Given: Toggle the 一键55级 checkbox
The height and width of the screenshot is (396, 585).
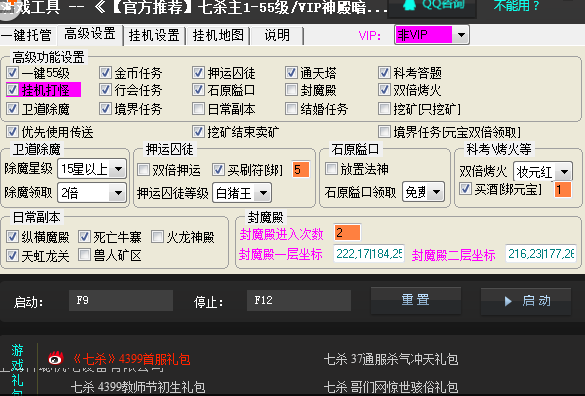Looking at the screenshot, I should (12, 72).
